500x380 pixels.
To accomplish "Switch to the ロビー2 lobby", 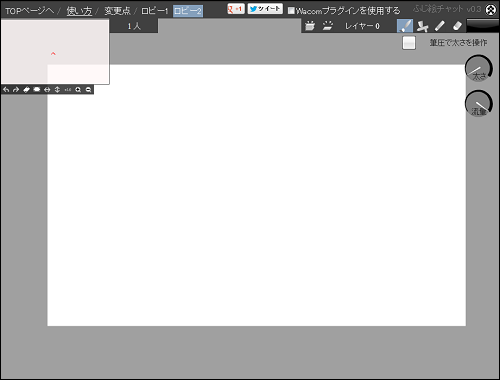I will pyautogui.click(x=188, y=11).
